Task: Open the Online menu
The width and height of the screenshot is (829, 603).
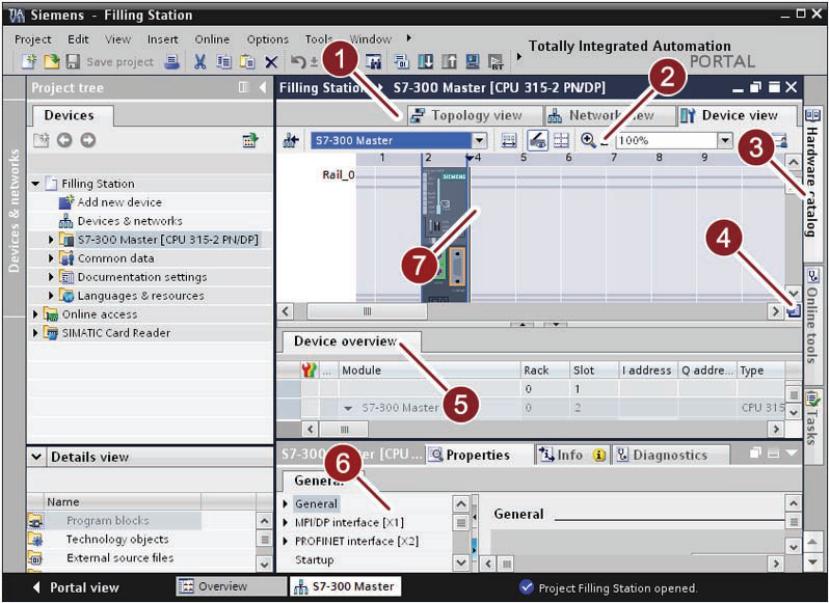Action: (x=212, y=40)
